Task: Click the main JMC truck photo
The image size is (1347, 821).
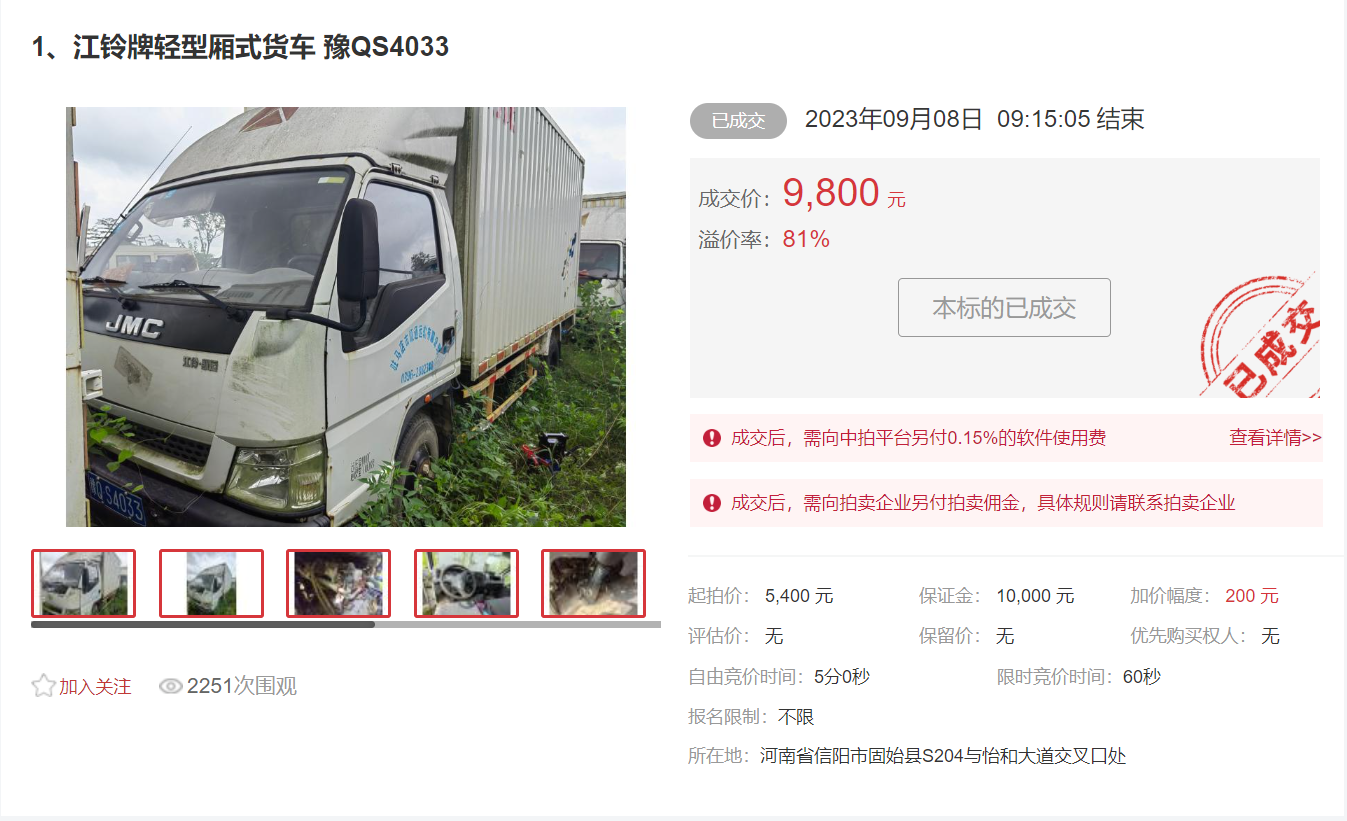Action: pyautogui.click(x=346, y=317)
